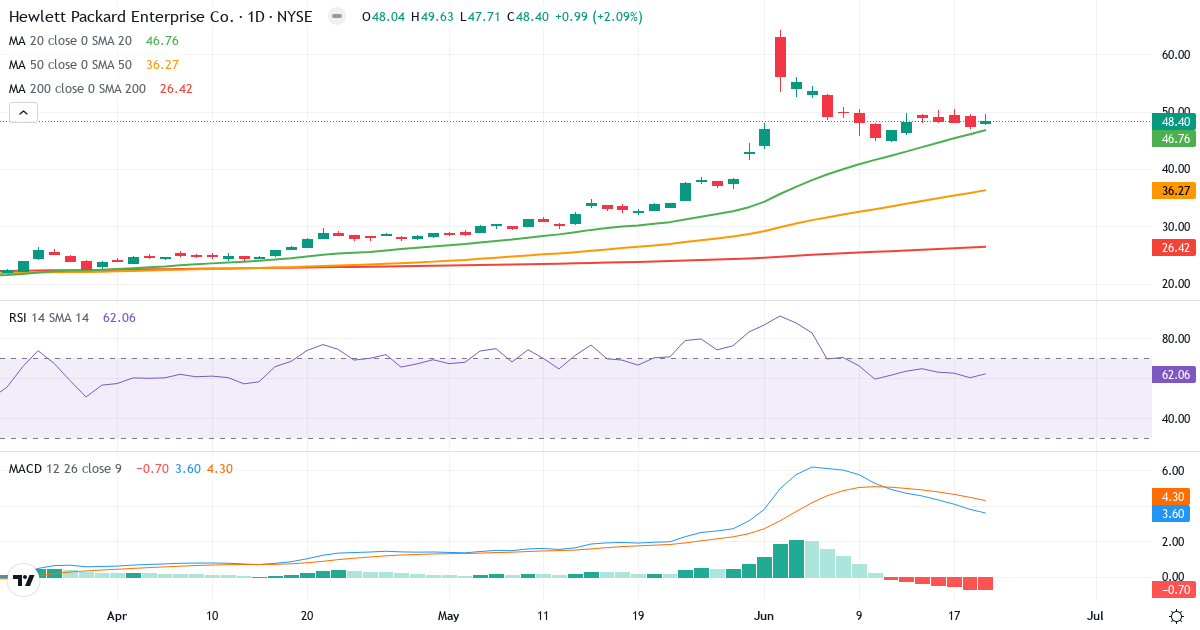Image resolution: width=1200 pixels, height=630 pixels.
Task: Click the MA 200 indicator legend
Action: point(79,89)
